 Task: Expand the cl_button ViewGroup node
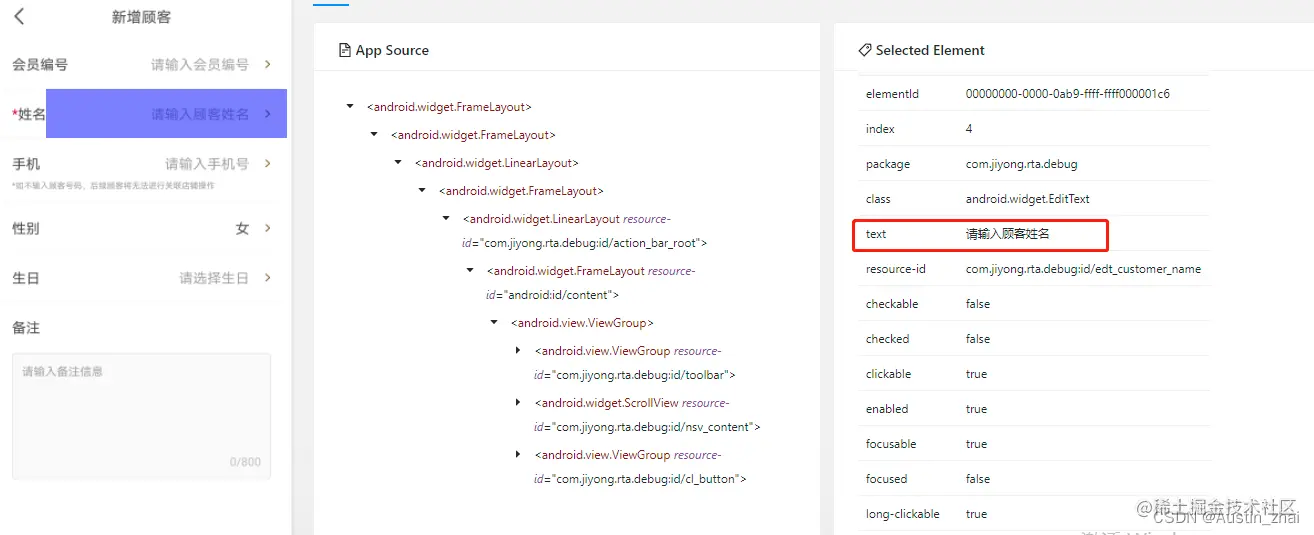(x=517, y=454)
